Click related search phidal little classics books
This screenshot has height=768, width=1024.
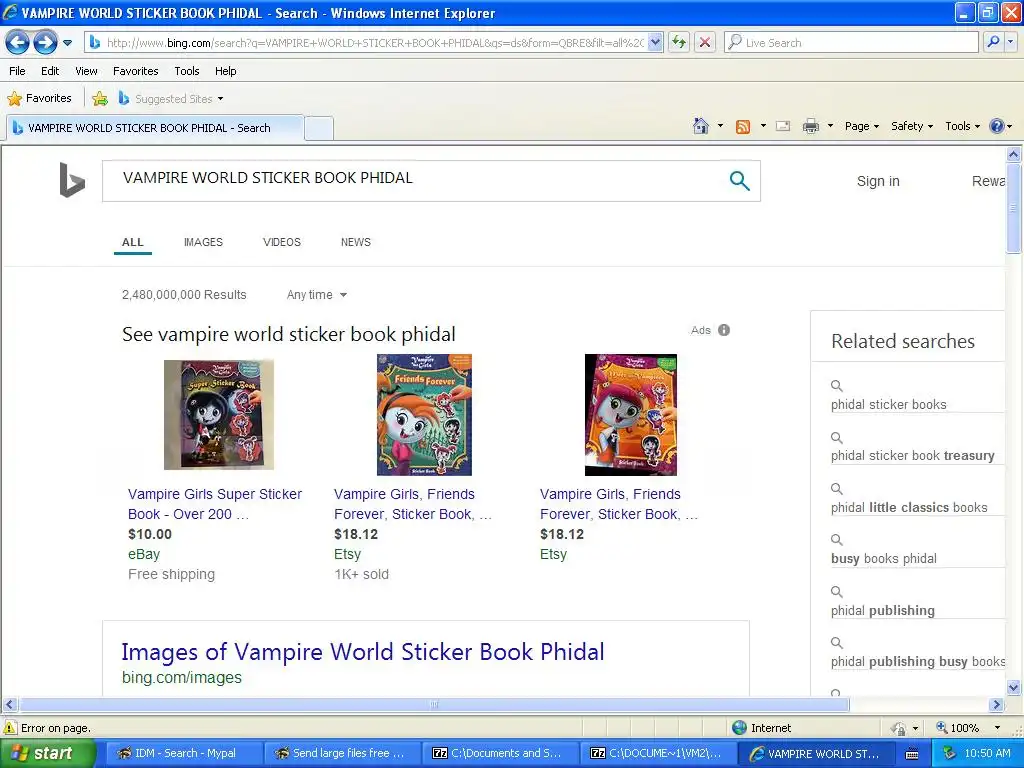908,507
